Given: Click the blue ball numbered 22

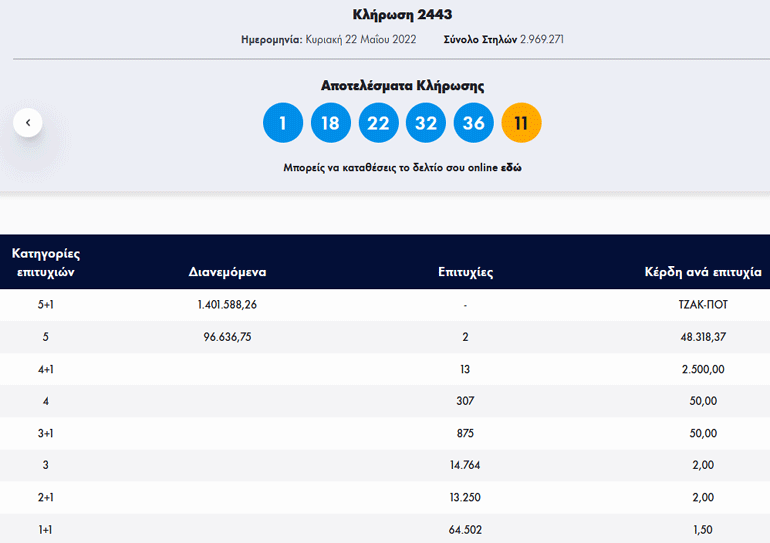Looking at the screenshot, I should tap(378, 123).
